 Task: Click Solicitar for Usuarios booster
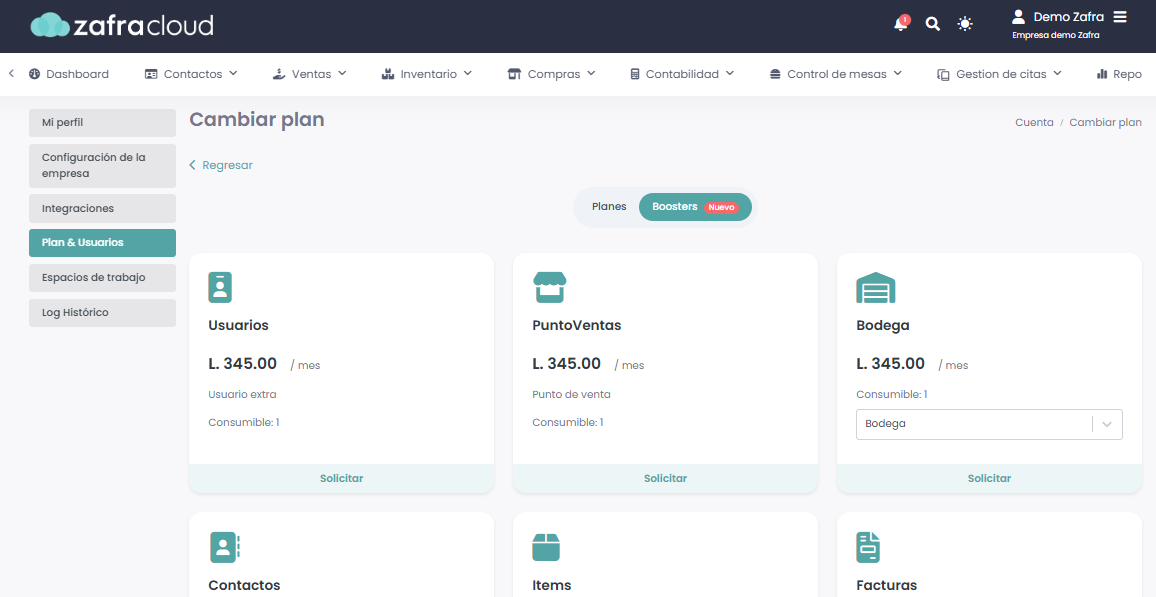[x=341, y=478]
